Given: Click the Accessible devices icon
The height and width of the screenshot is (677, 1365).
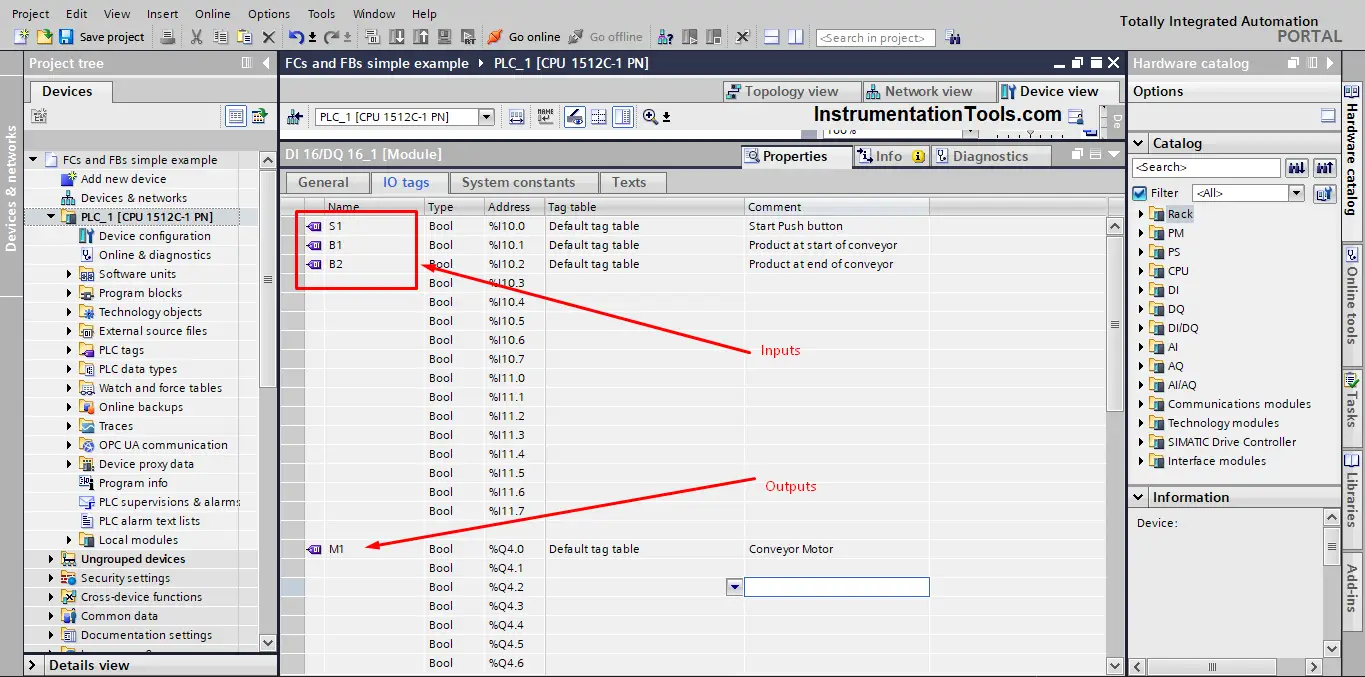Looking at the screenshot, I should point(665,37).
